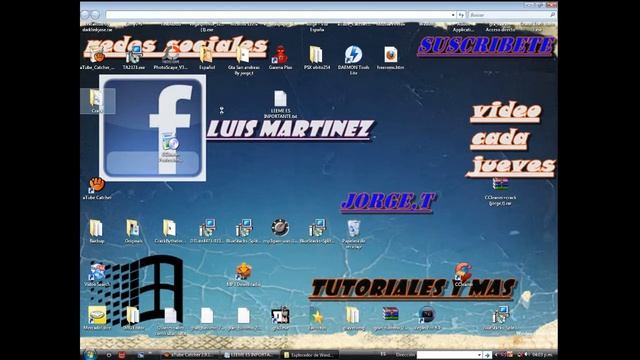
Task: Open the TA2373.exe desktop icon
Action: 133,58
